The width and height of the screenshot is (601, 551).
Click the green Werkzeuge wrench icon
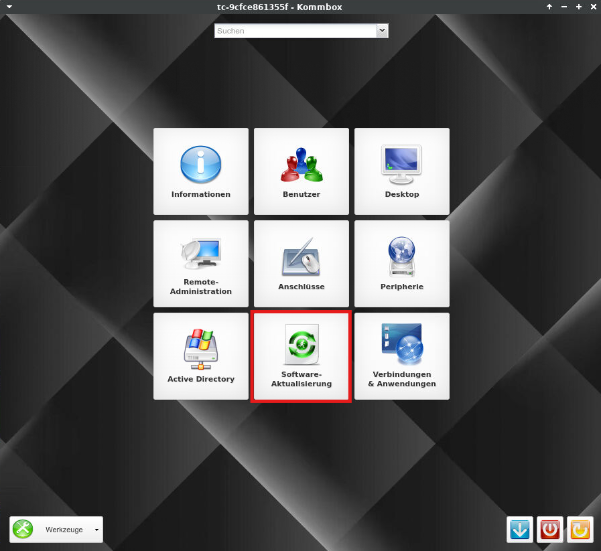(x=25, y=529)
